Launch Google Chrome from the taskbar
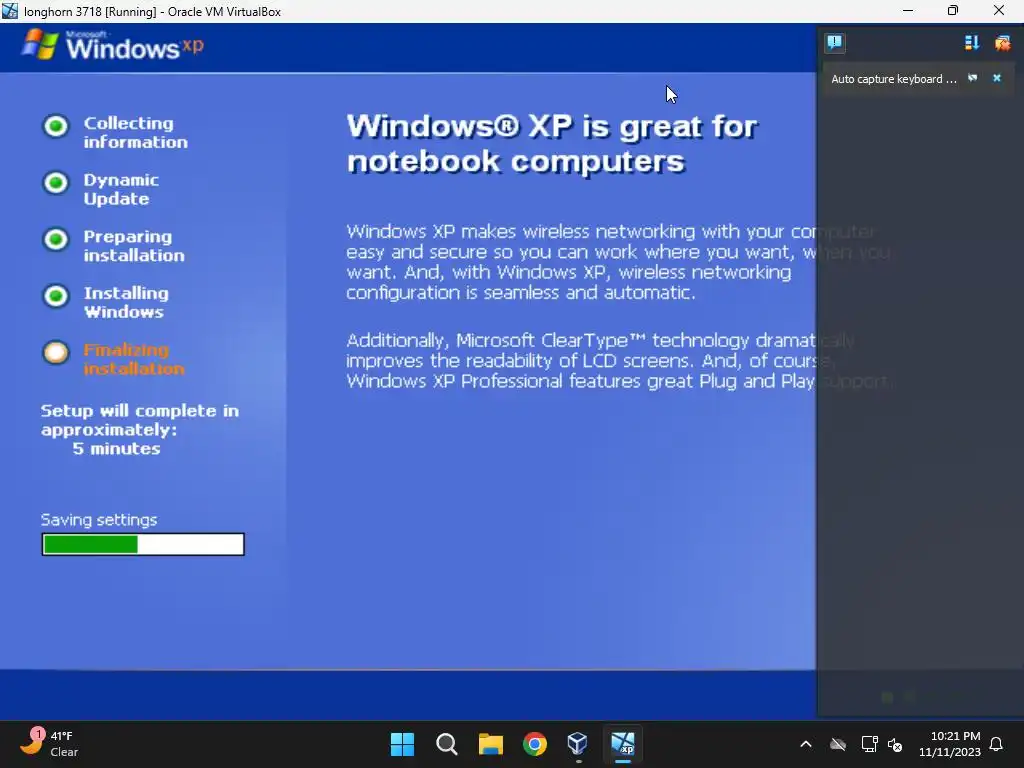The image size is (1024, 768). [534, 744]
